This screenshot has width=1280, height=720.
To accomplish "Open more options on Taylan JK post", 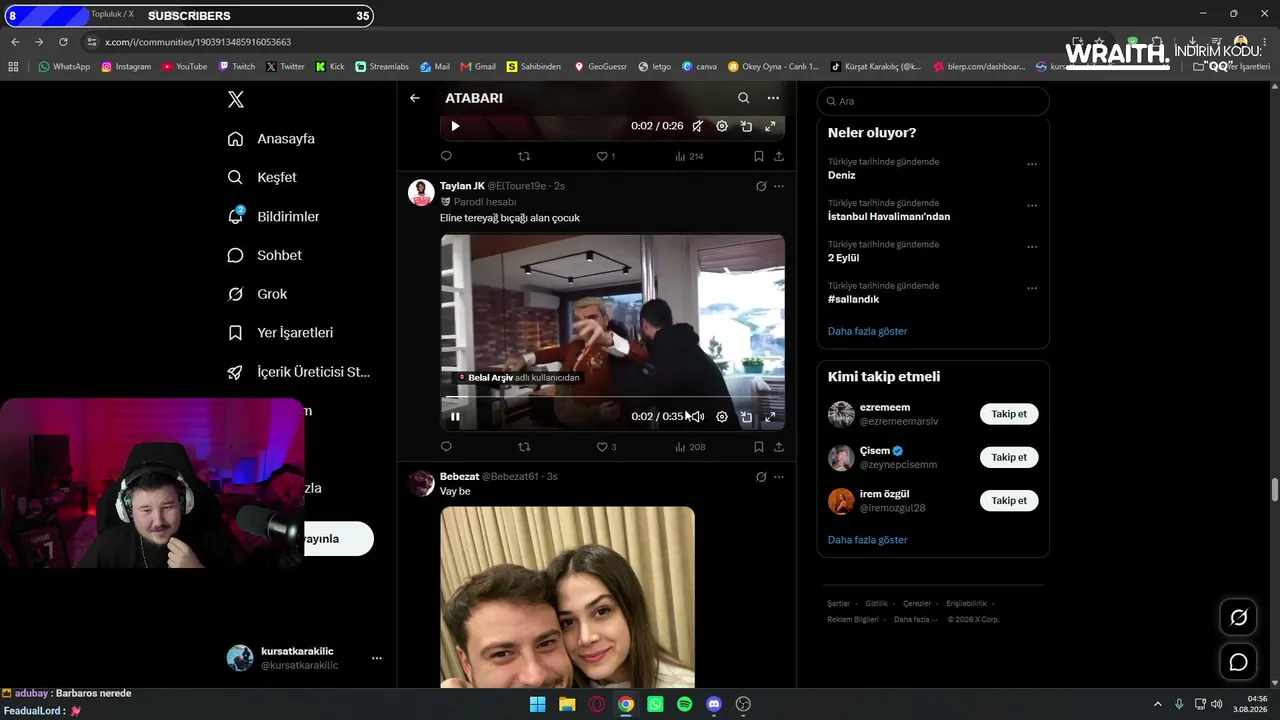I will tap(779, 186).
